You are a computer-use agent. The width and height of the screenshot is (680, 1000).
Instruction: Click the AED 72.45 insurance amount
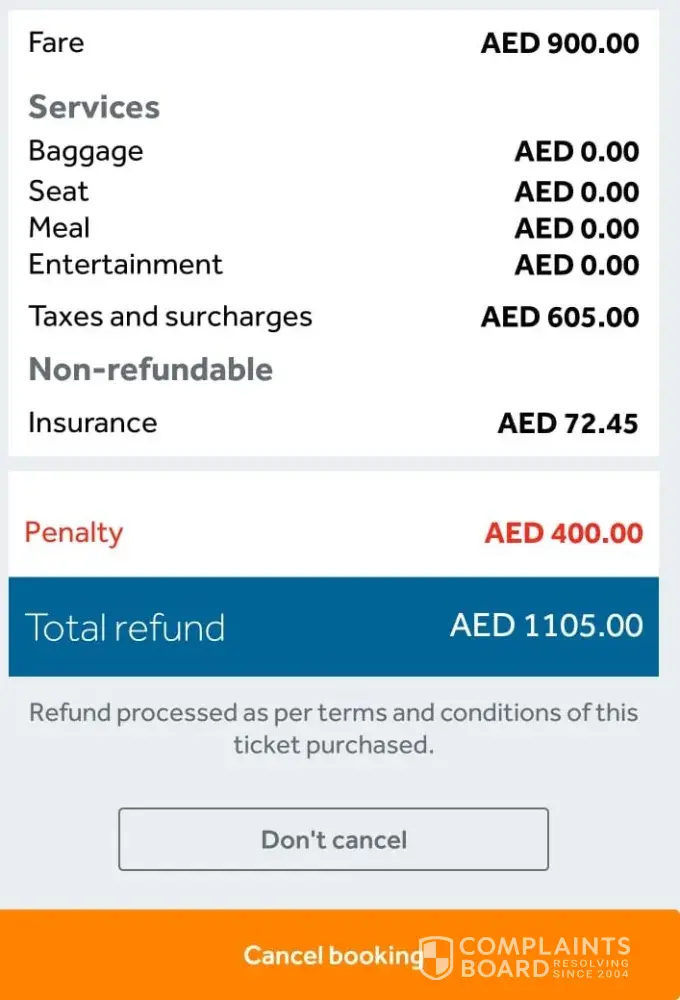point(567,423)
